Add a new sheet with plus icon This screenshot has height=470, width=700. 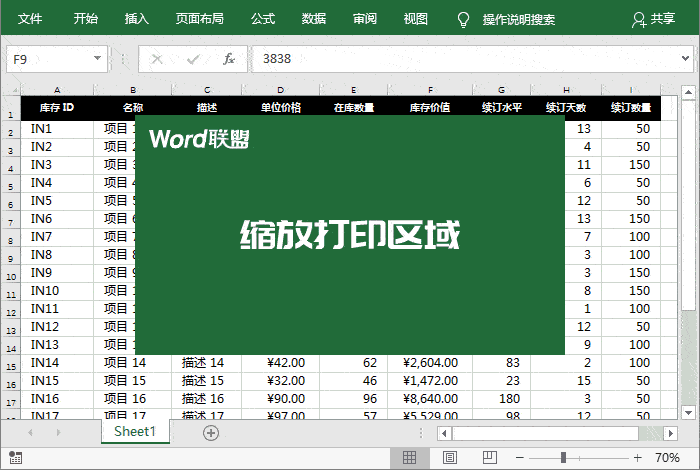(x=211, y=433)
